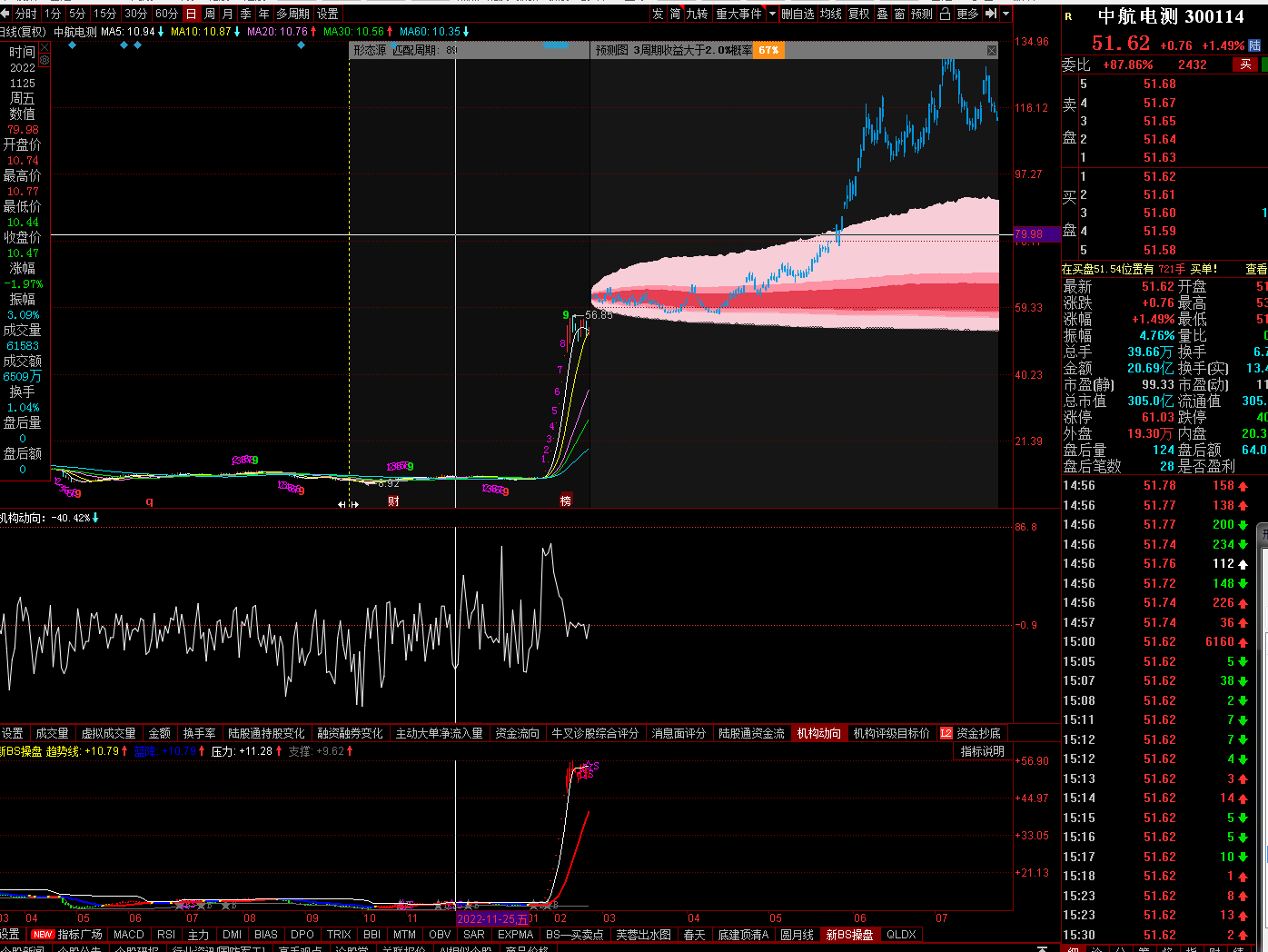Select the QLDX indicator tab
1268x952 pixels.
pos(901,934)
